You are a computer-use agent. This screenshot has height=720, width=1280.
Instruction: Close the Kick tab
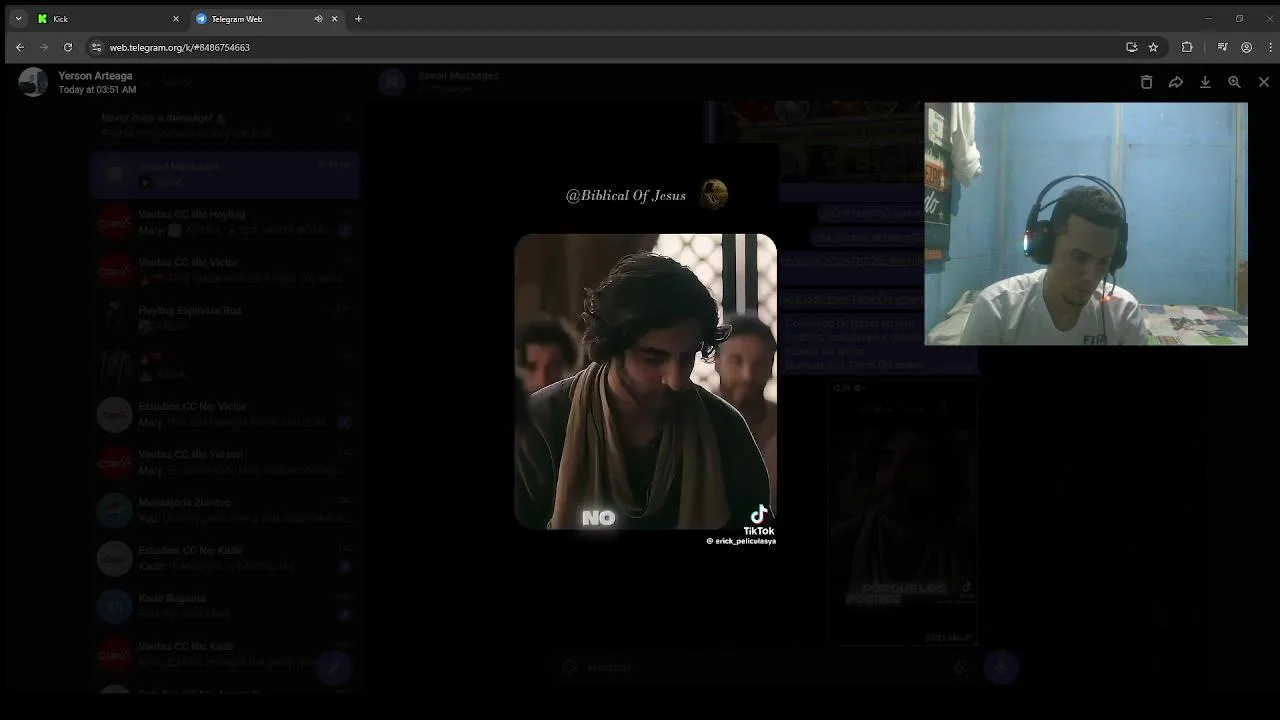[x=176, y=19]
